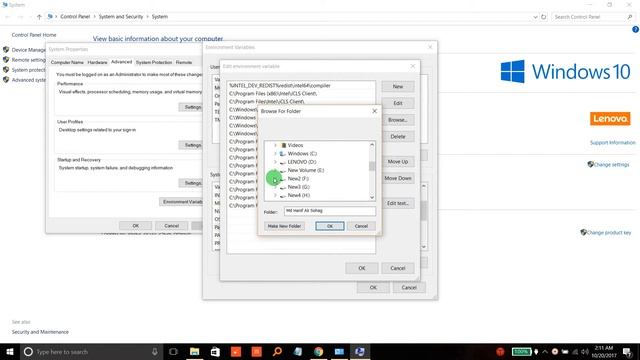Open Change settings link
Image resolution: width=640 pixels, height=360 pixels.
611,164
